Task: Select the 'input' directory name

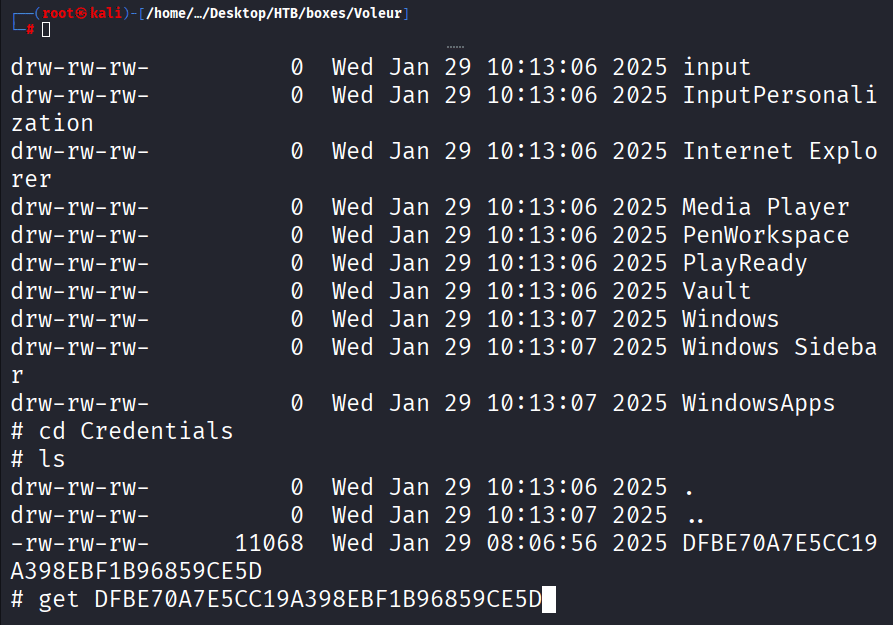Action: (716, 68)
